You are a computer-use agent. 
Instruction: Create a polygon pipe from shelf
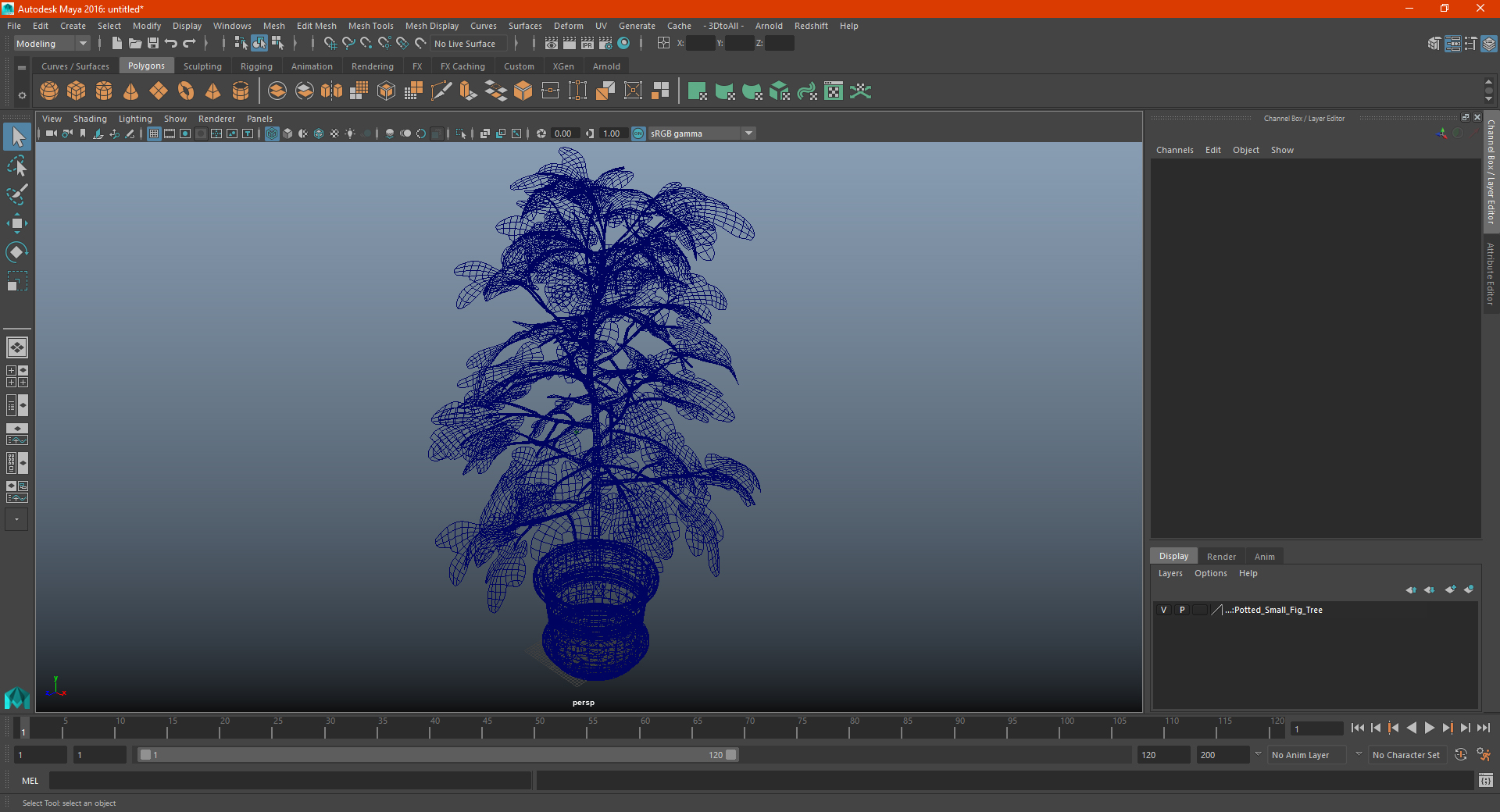pos(241,91)
